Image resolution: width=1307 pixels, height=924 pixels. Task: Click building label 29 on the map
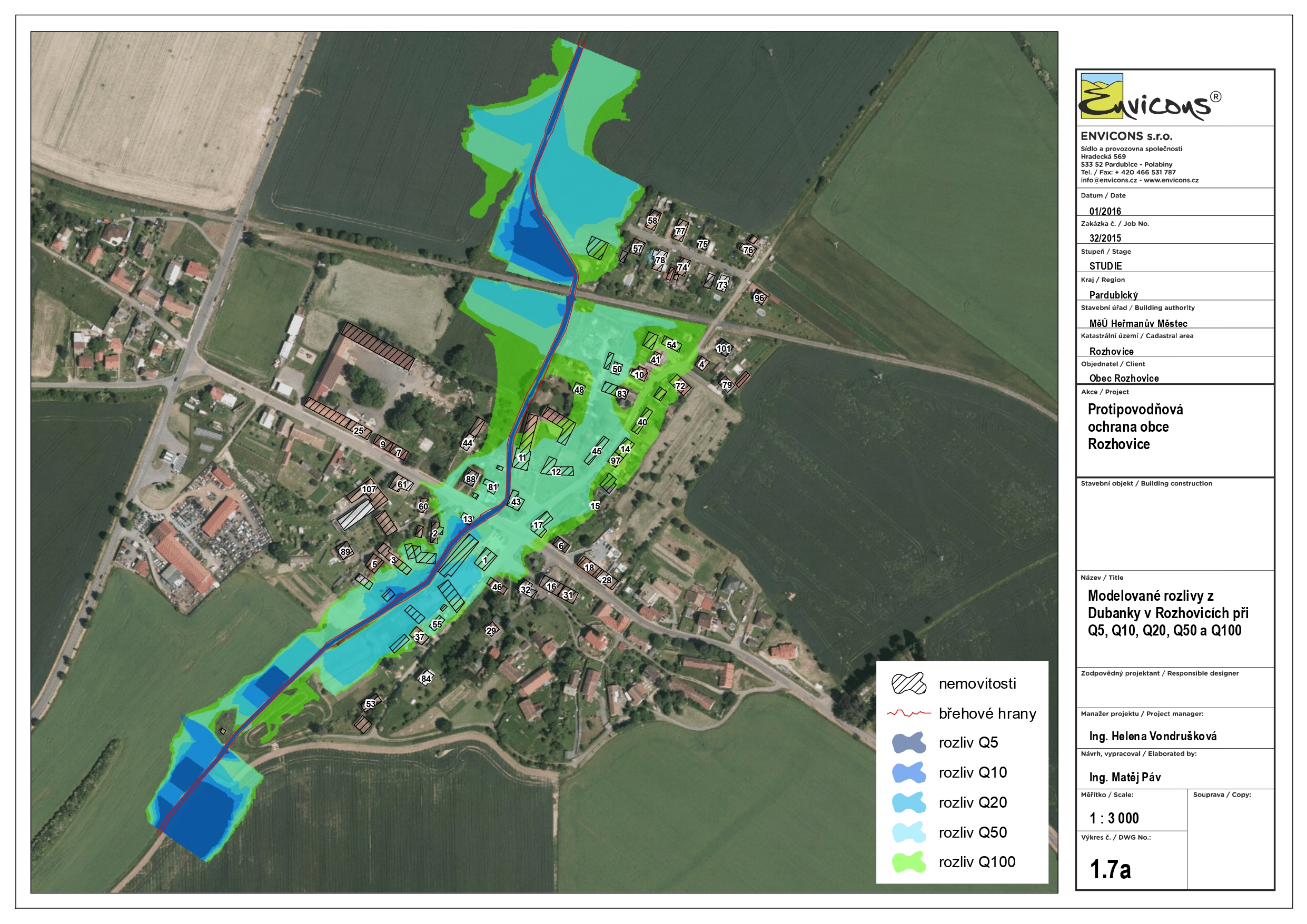click(x=491, y=631)
